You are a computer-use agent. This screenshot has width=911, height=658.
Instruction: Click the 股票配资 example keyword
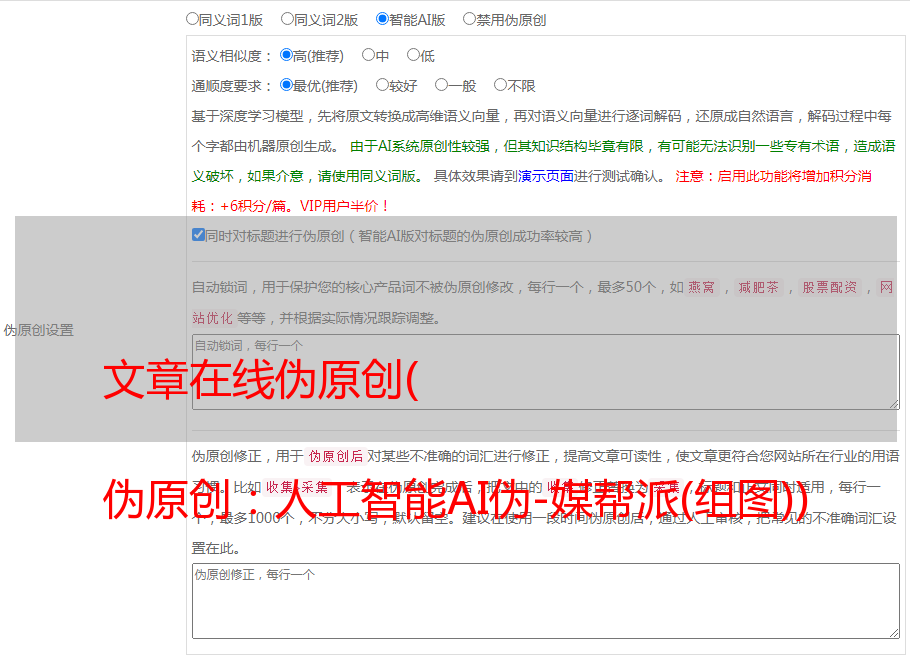tap(829, 287)
